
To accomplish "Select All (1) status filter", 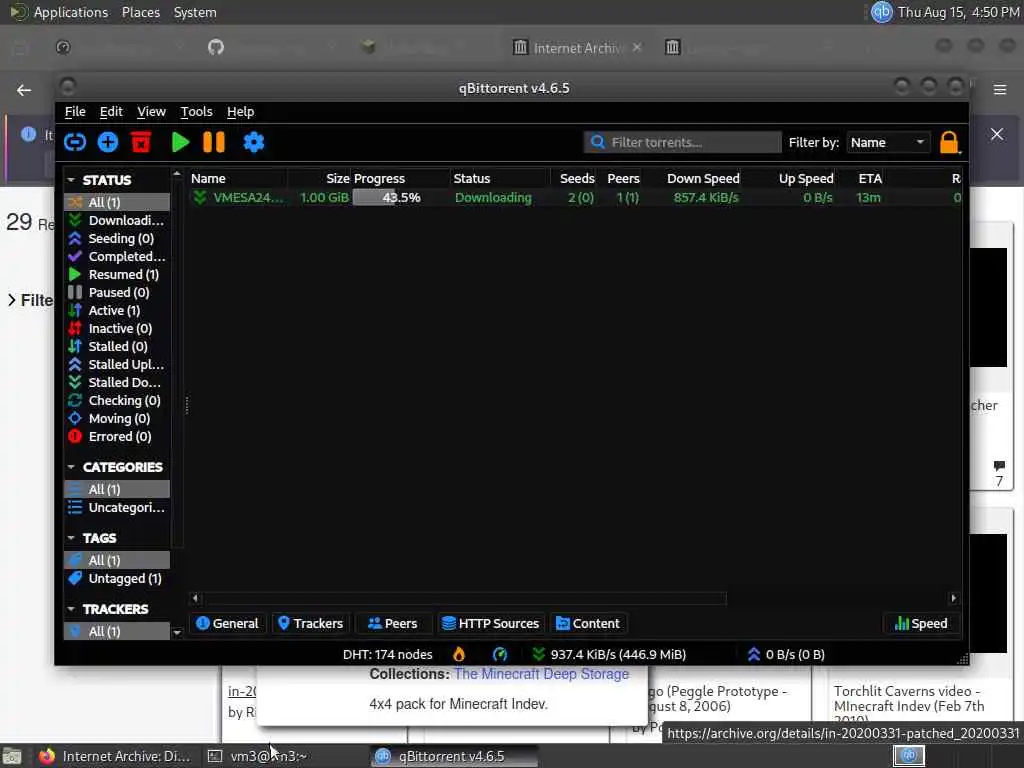I will point(117,202).
